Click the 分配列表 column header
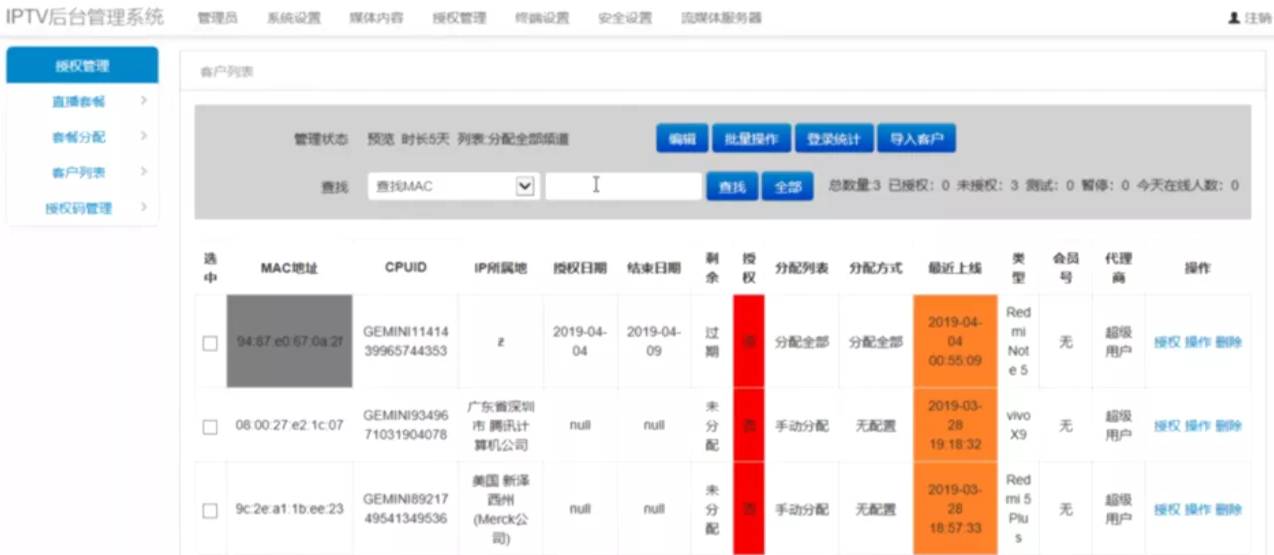Image resolution: width=1274 pixels, height=555 pixels. 801,268
